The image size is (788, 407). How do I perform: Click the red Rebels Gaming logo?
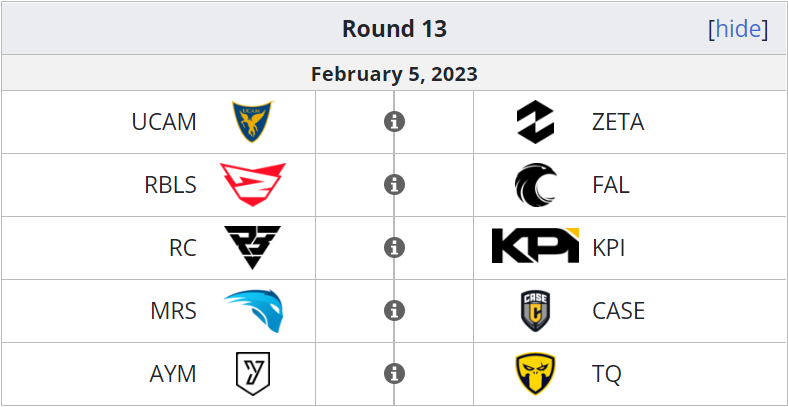[252, 184]
